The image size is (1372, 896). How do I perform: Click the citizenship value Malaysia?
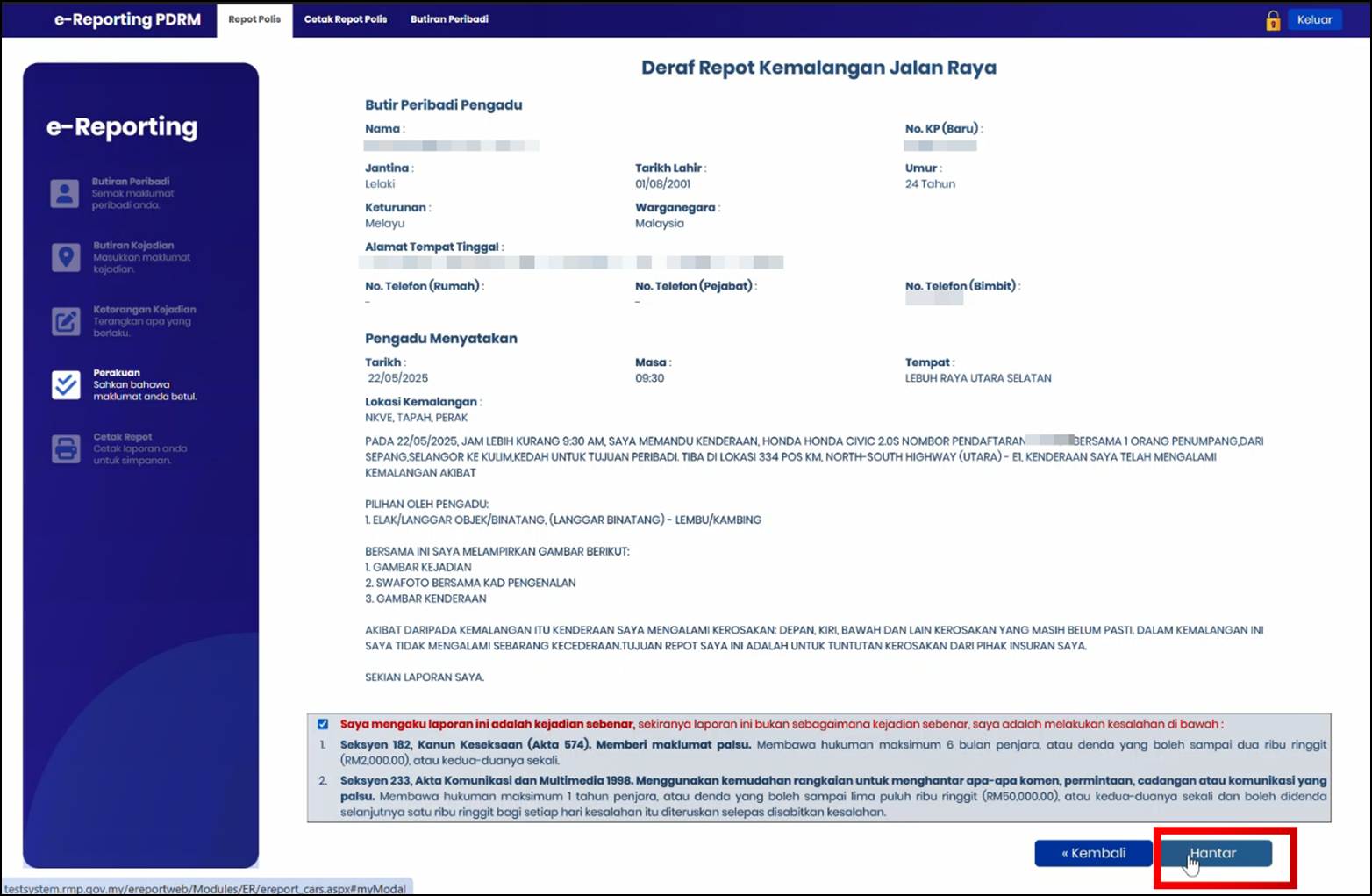pos(660,224)
